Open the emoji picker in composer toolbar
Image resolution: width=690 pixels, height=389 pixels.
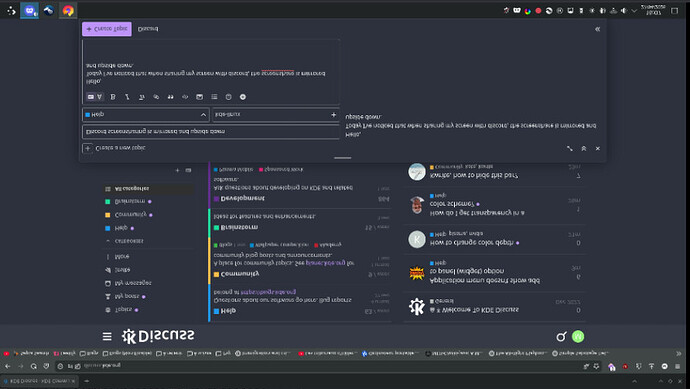coord(228,97)
